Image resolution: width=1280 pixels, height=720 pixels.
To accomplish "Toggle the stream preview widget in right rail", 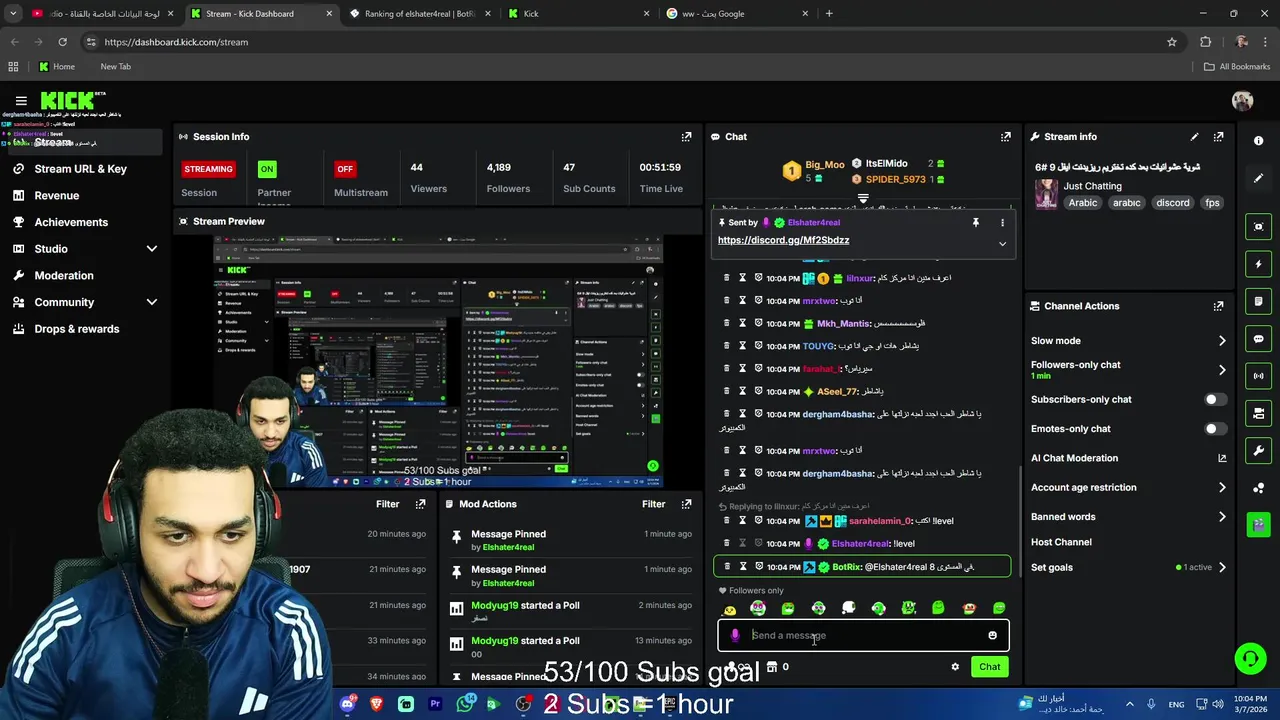I will point(1259,227).
